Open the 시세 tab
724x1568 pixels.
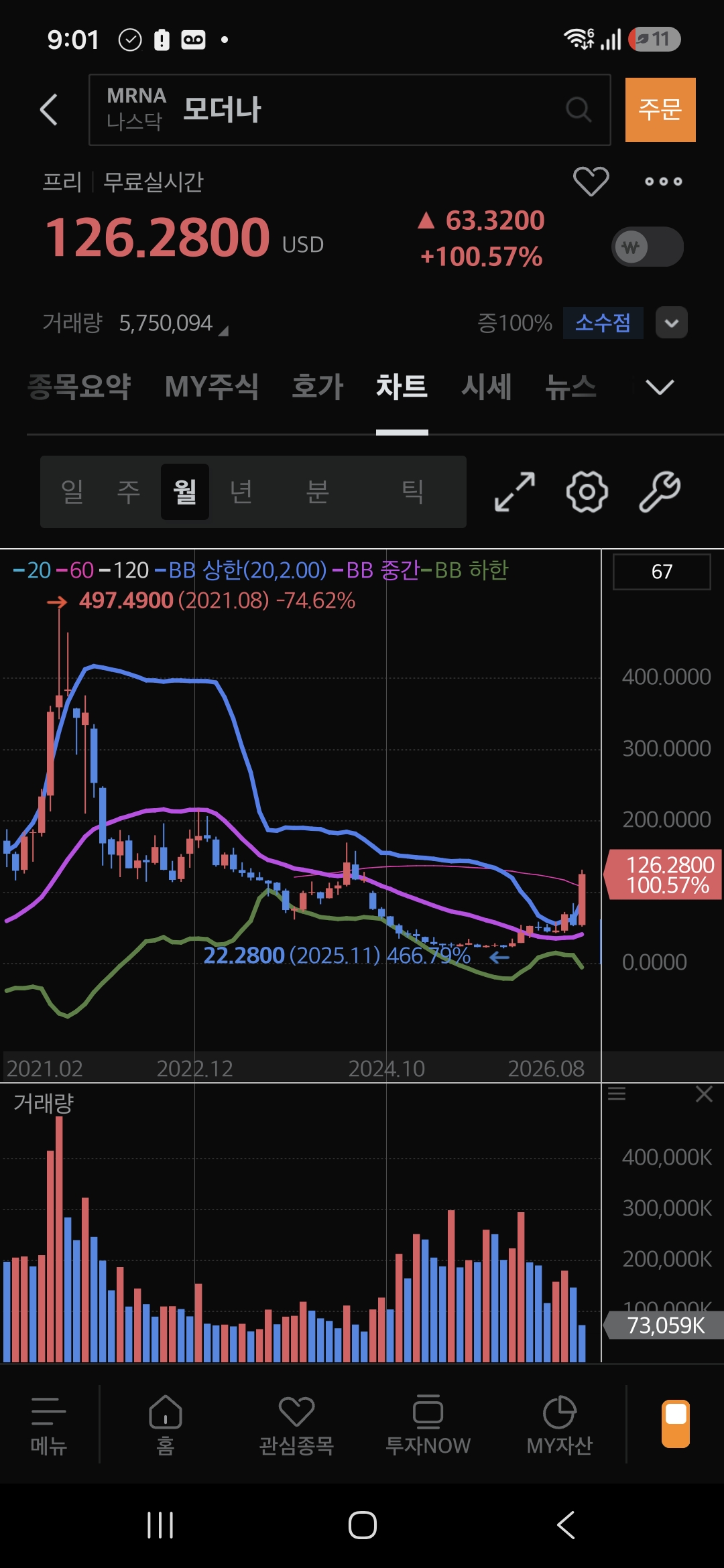(486, 387)
